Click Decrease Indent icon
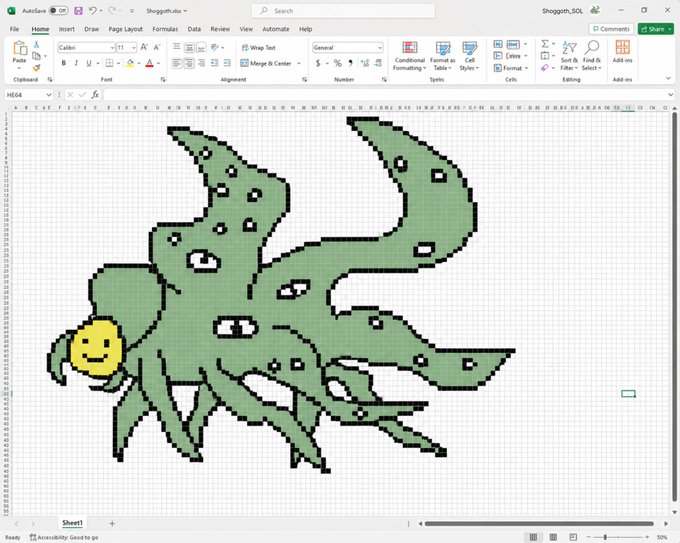680x543 pixels. point(215,63)
